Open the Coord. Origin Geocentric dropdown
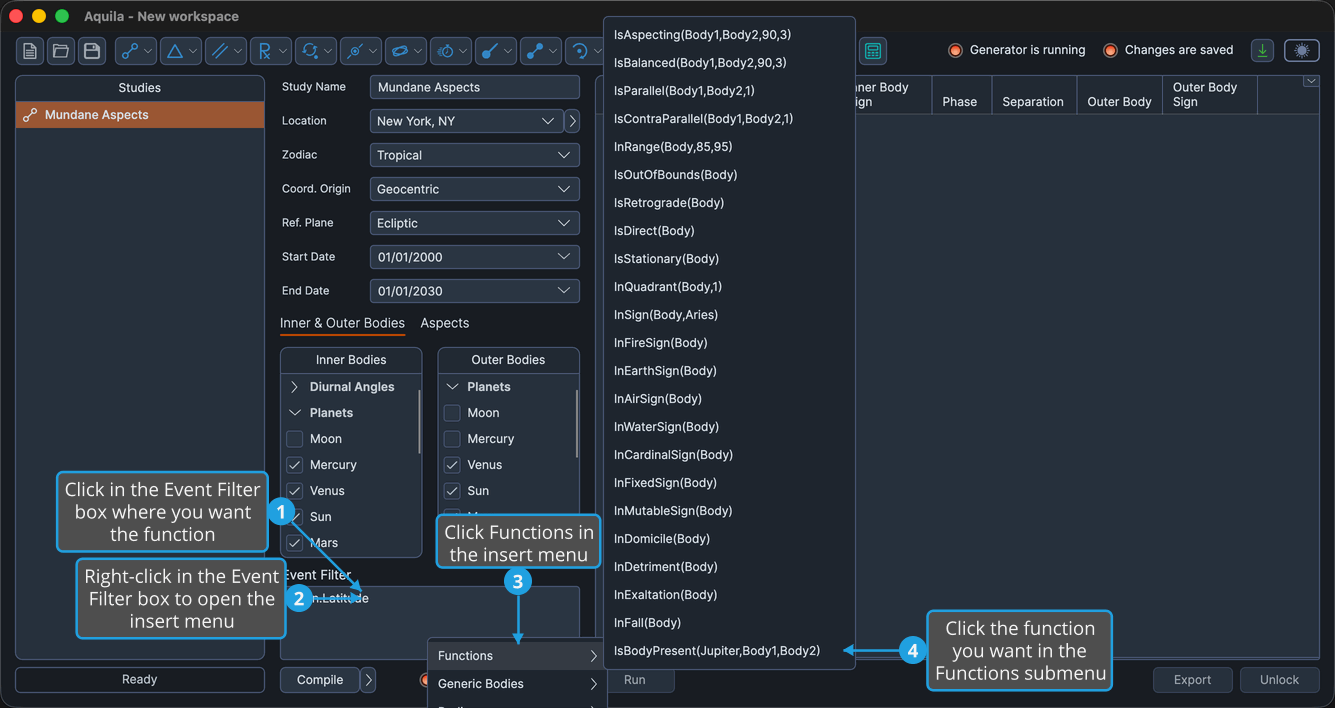The height and width of the screenshot is (708, 1335). coord(475,189)
